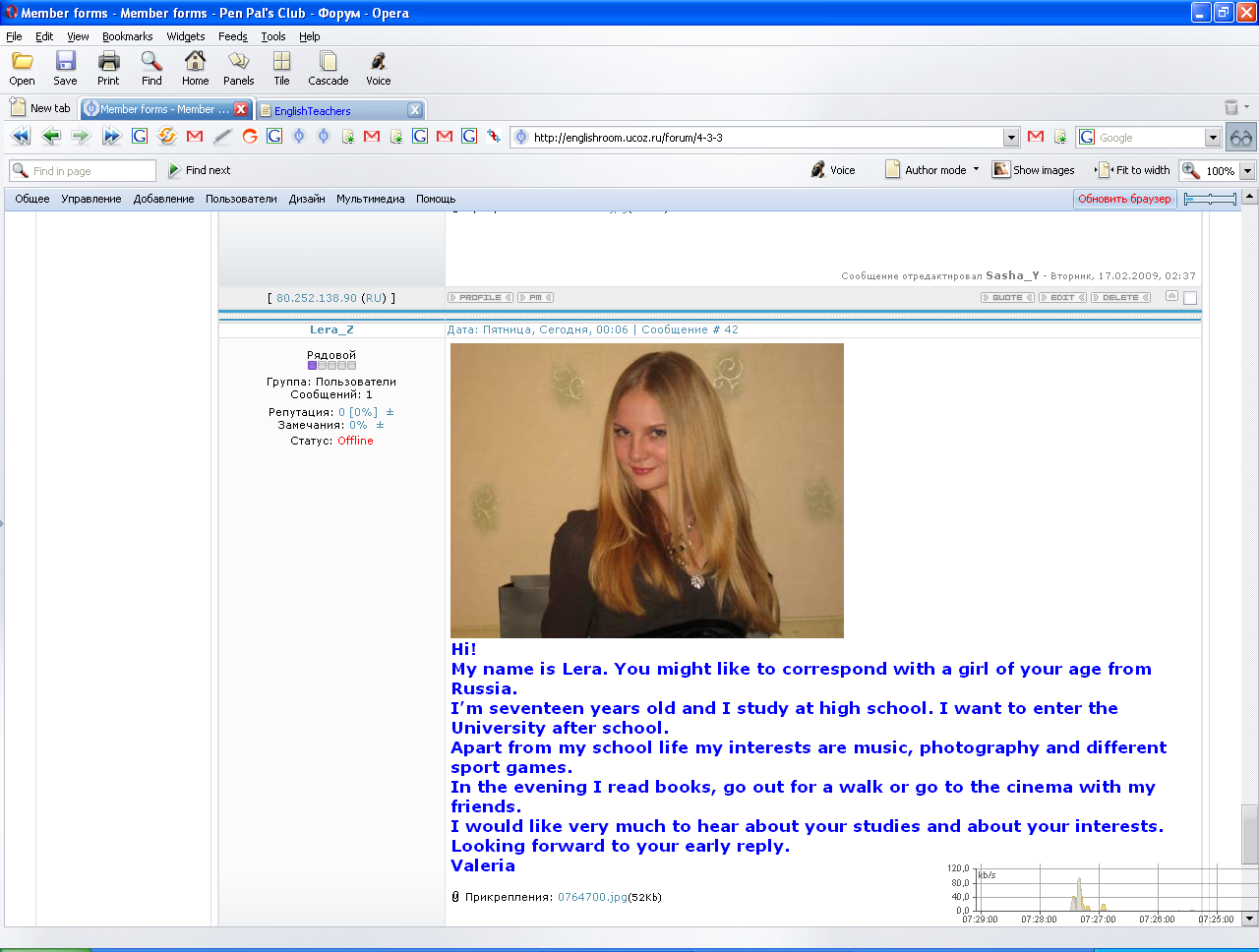The image size is (1259, 952).
Task: Click the New tab page icon
Action: (18, 107)
